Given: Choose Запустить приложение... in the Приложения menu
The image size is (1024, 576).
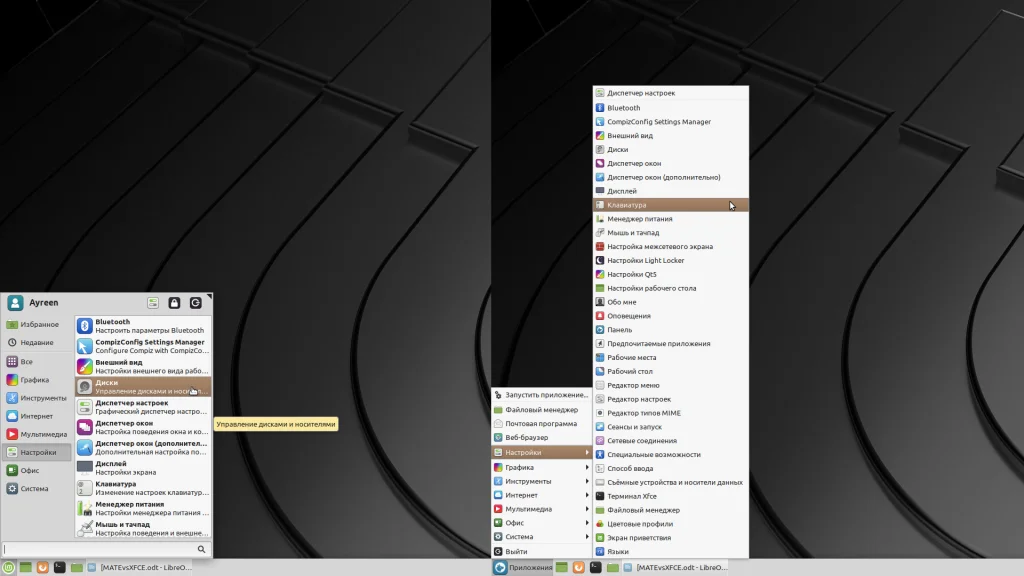Looking at the screenshot, I should pos(541,395).
